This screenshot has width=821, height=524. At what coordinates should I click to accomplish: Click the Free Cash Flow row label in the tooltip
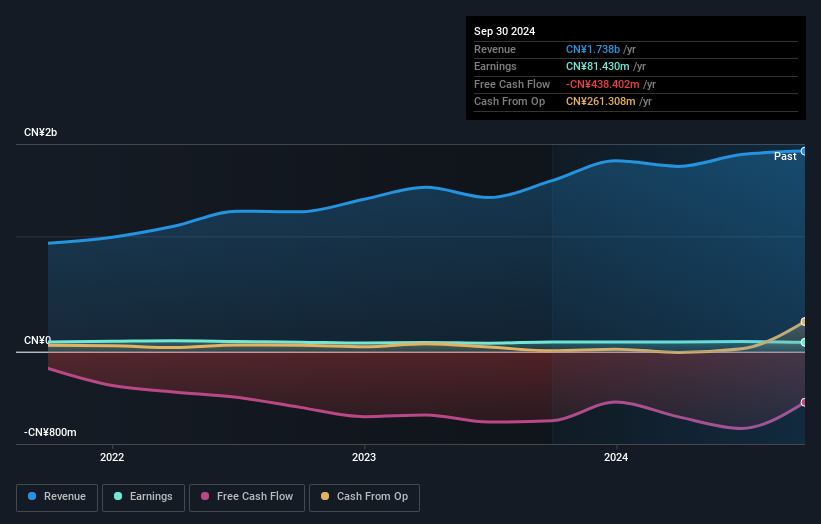coord(512,84)
